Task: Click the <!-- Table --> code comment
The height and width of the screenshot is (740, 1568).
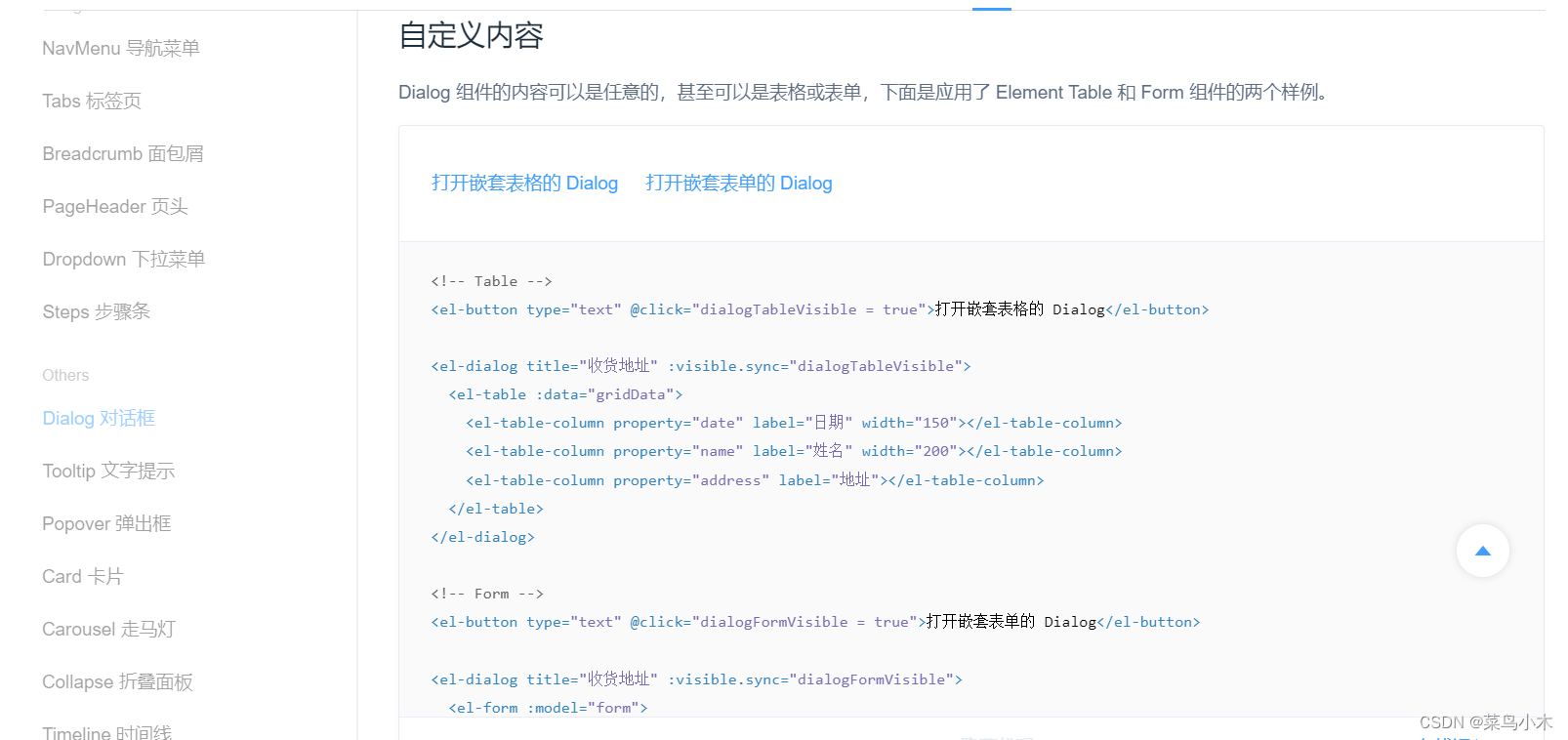Action: tap(491, 281)
